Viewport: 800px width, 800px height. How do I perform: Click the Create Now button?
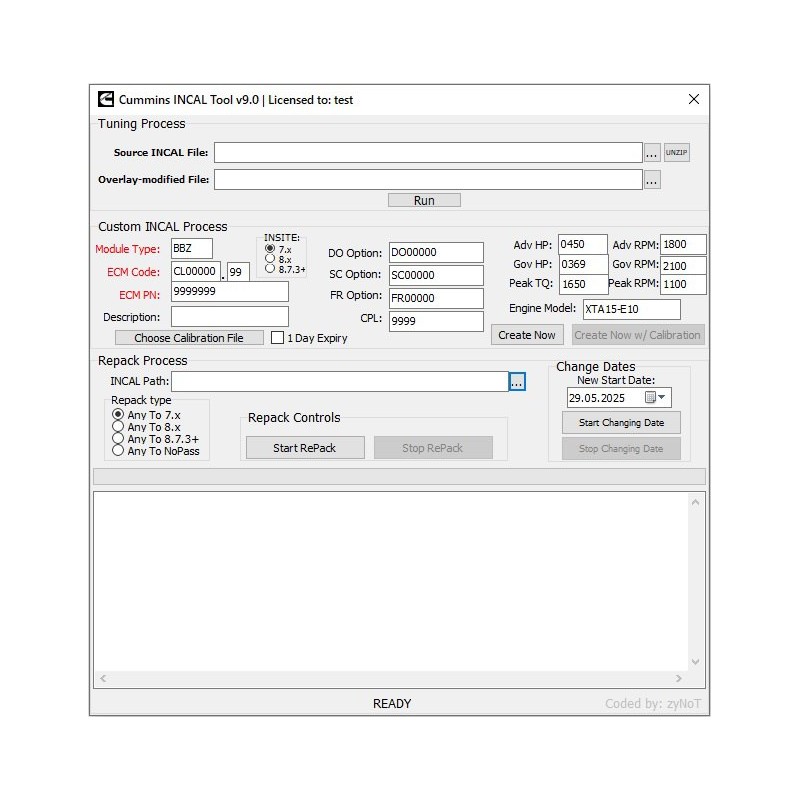pyautogui.click(x=527, y=335)
